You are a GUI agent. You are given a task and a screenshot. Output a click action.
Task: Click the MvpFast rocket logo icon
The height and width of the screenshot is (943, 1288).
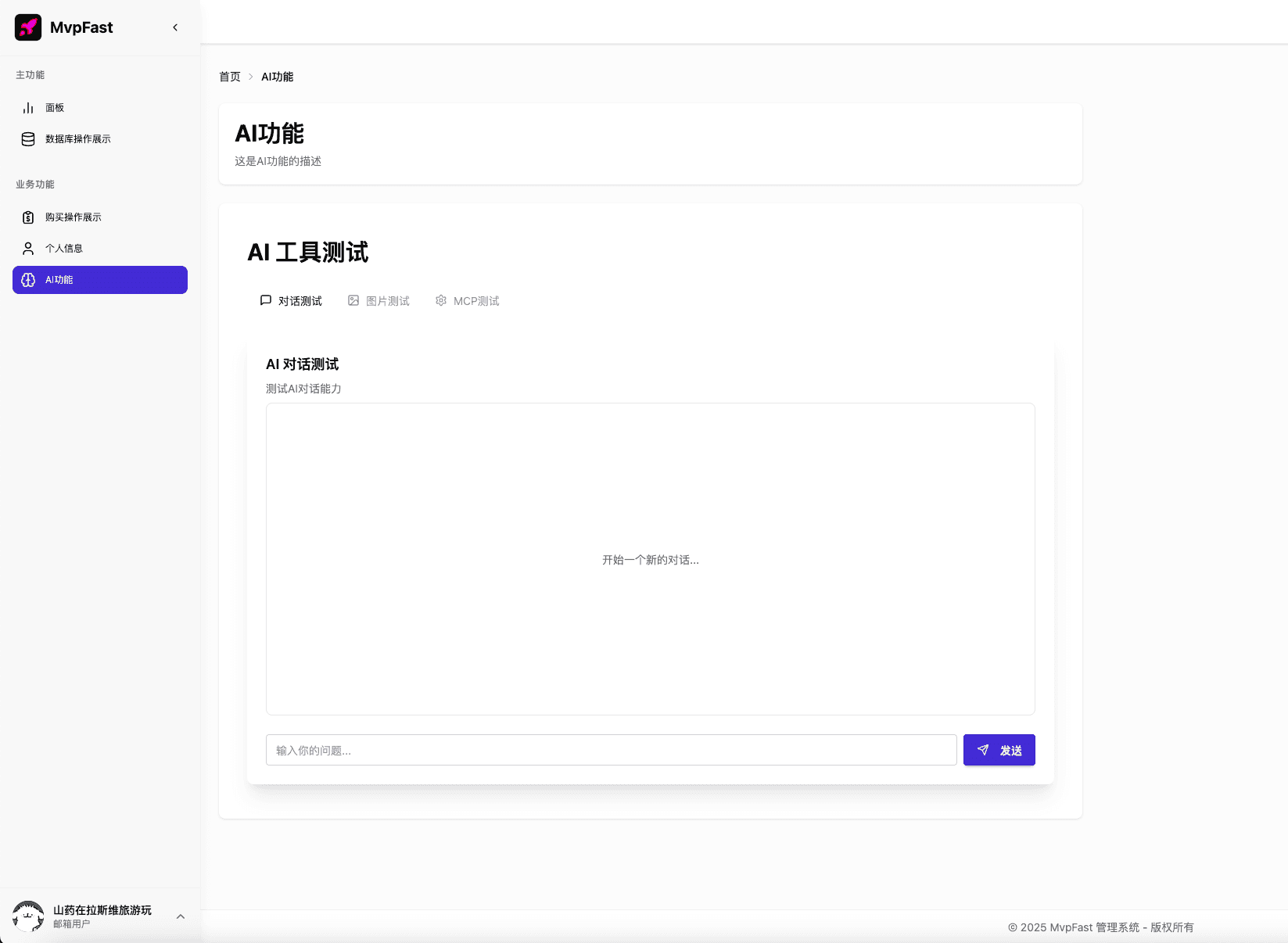click(28, 27)
